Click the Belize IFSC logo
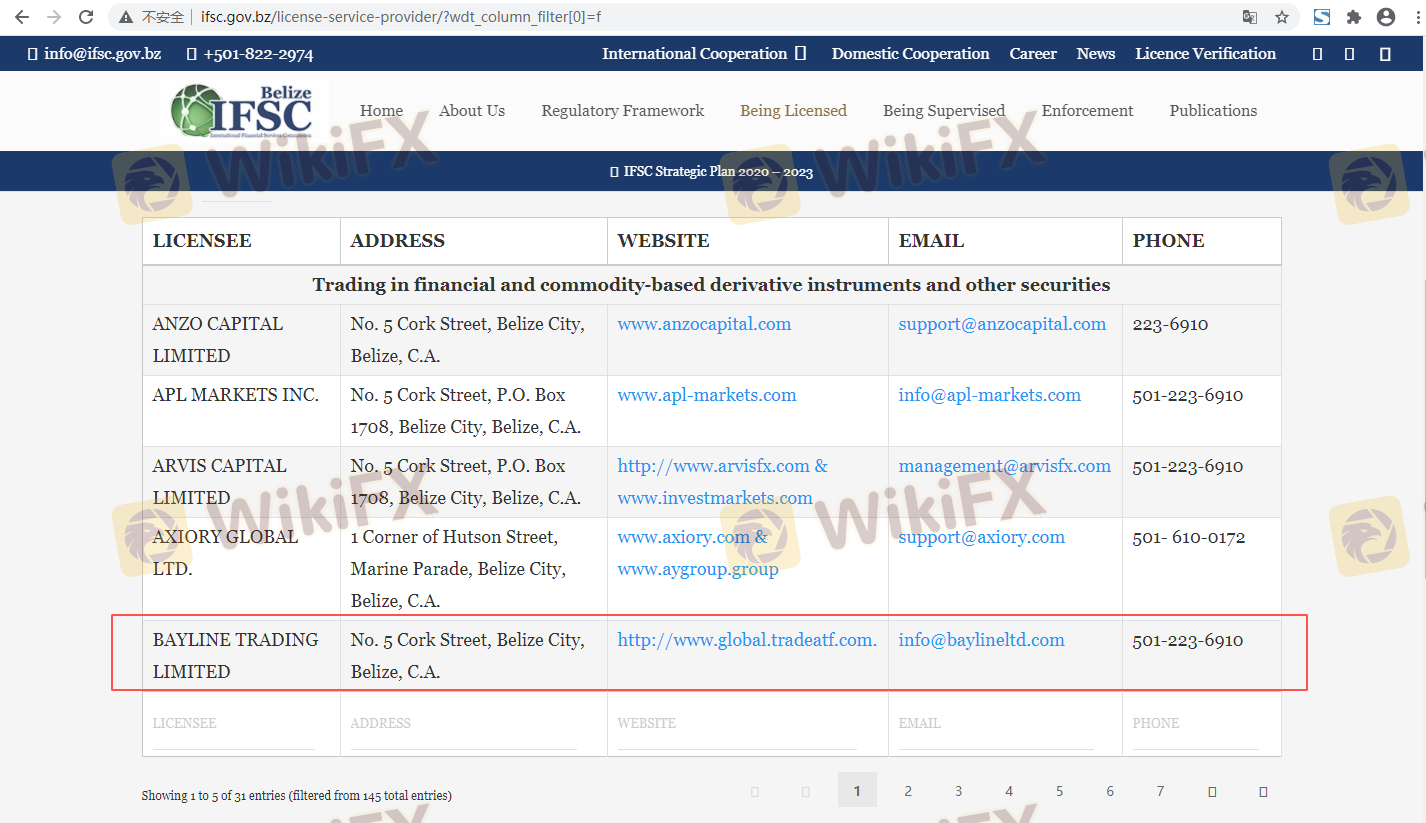The width and height of the screenshot is (1426, 823). (243, 111)
